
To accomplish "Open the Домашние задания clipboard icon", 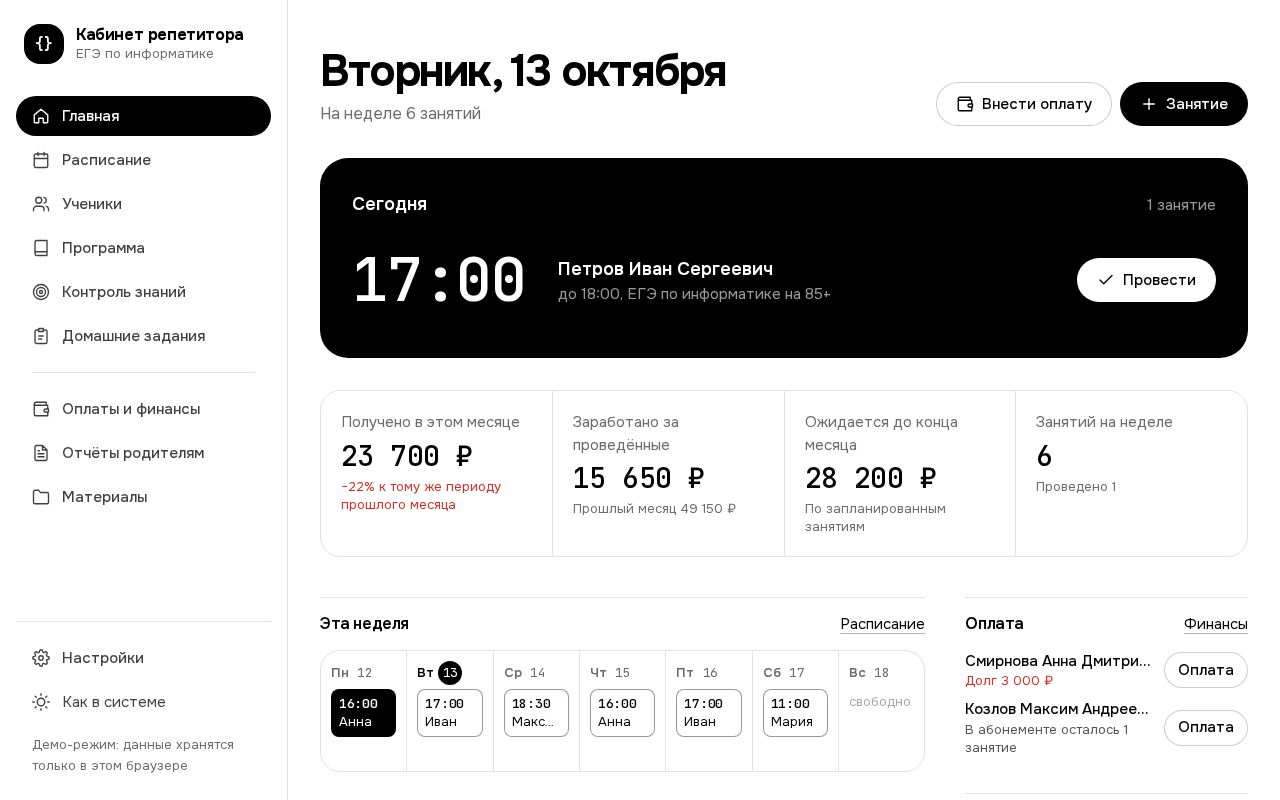I will (41, 336).
